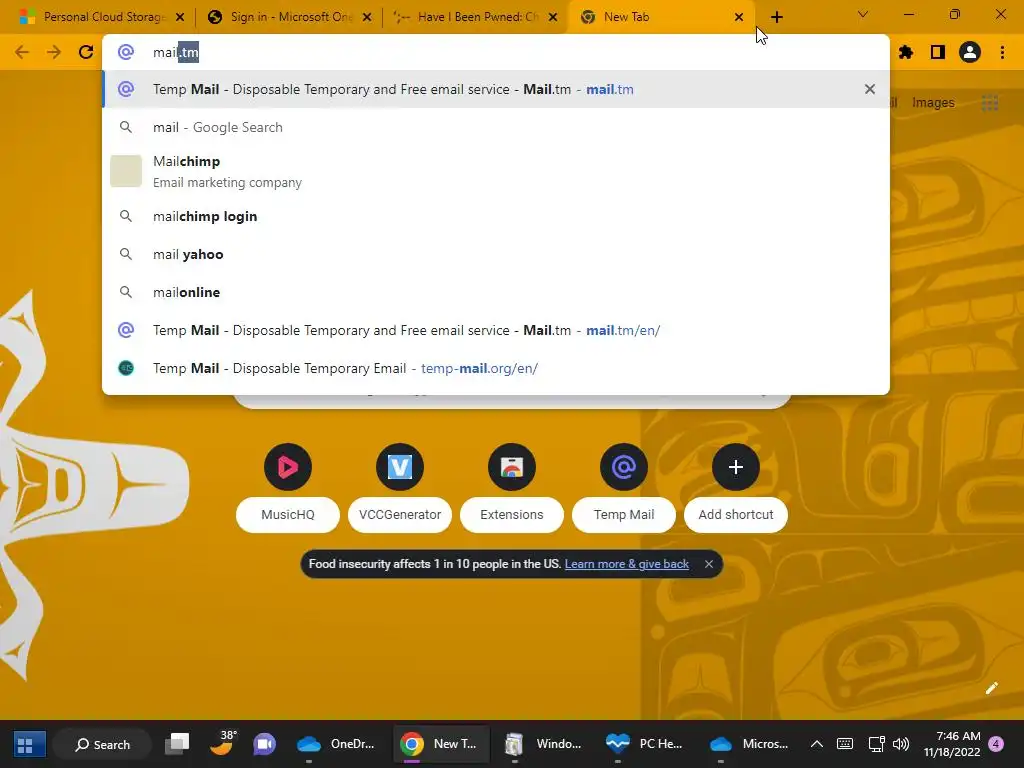Image resolution: width=1024 pixels, height=768 pixels.
Task: Close the New Tab tab
Action: pos(739,17)
